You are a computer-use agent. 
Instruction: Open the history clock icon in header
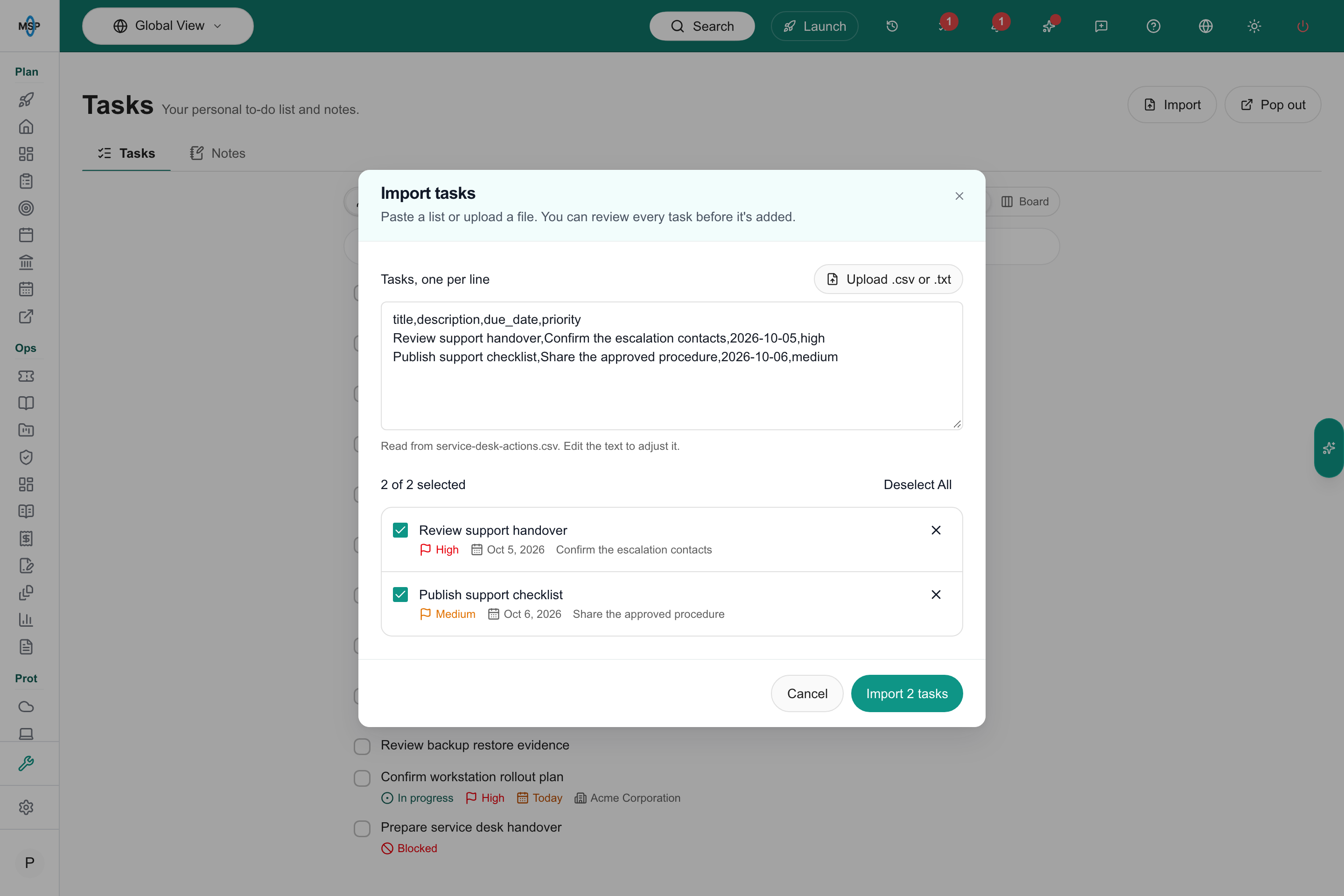892,26
